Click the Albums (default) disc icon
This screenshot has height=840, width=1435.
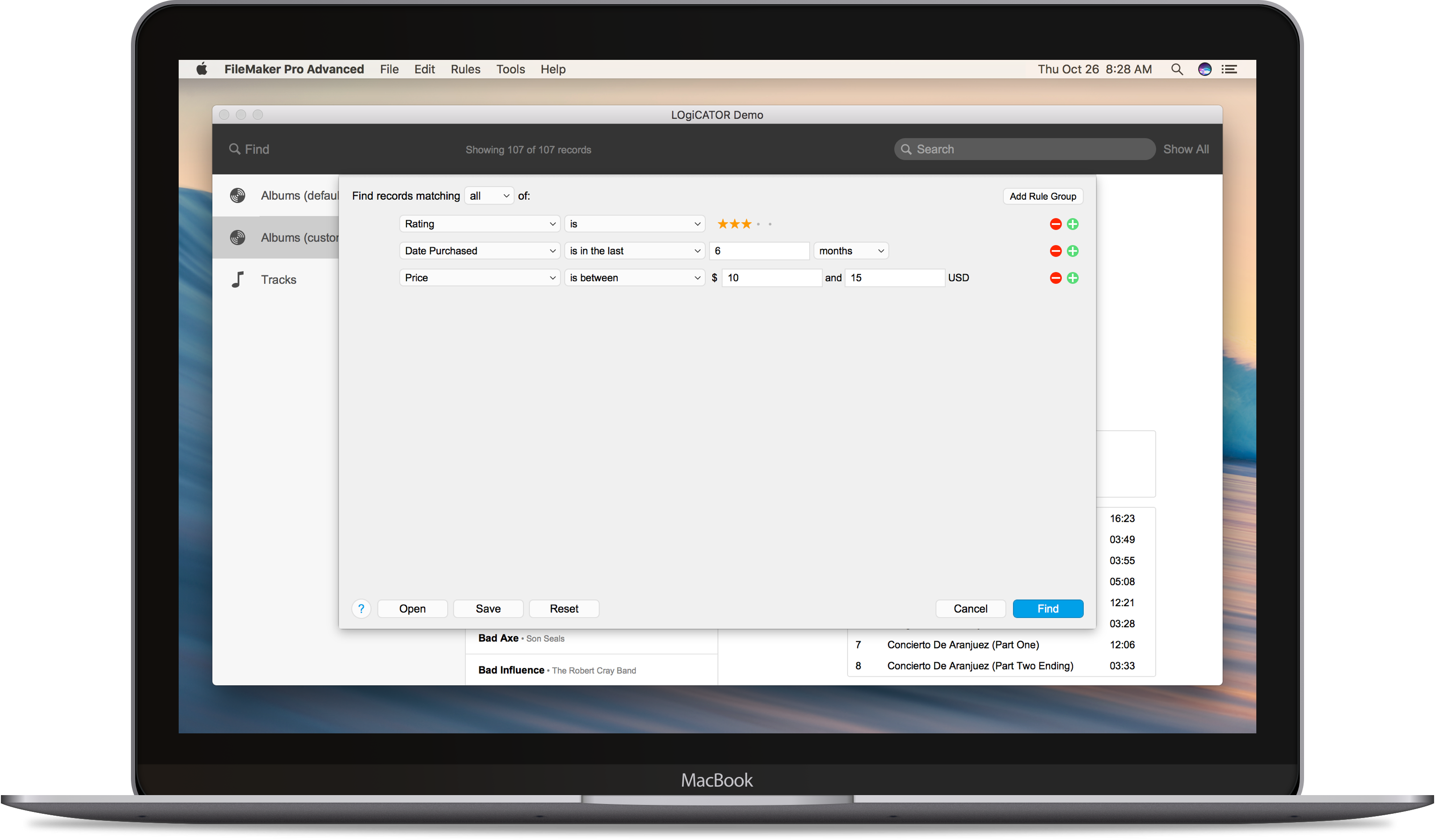(x=238, y=196)
